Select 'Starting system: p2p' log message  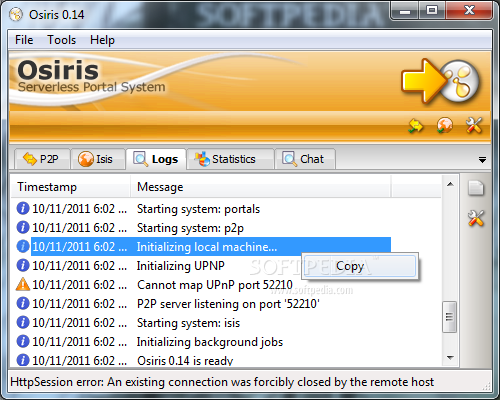(x=190, y=228)
